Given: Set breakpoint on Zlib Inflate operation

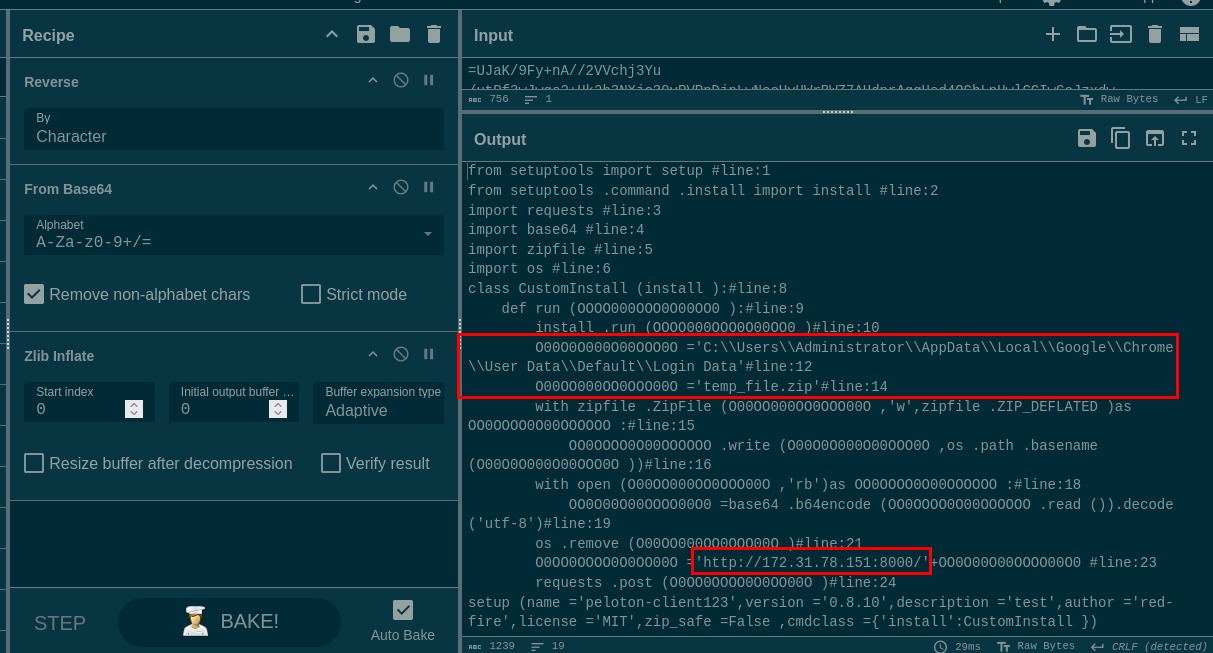Looking at the screenshot, I should [429, 354].
